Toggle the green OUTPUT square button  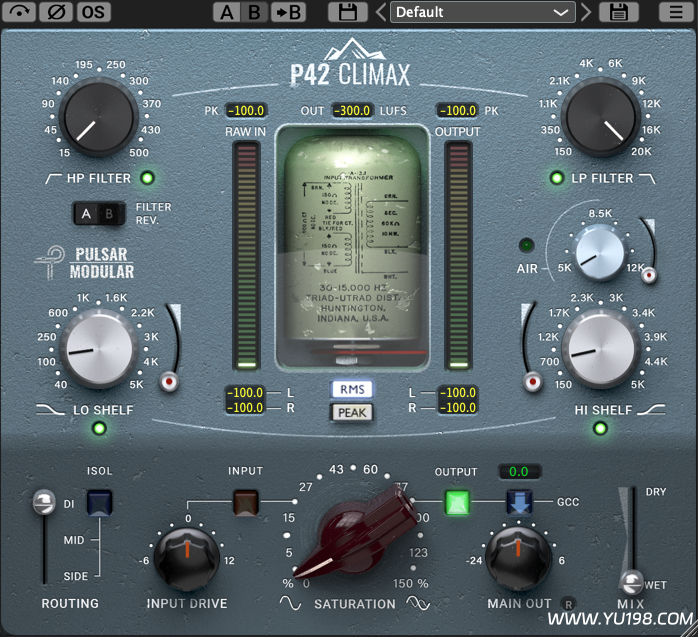[457, 503]
